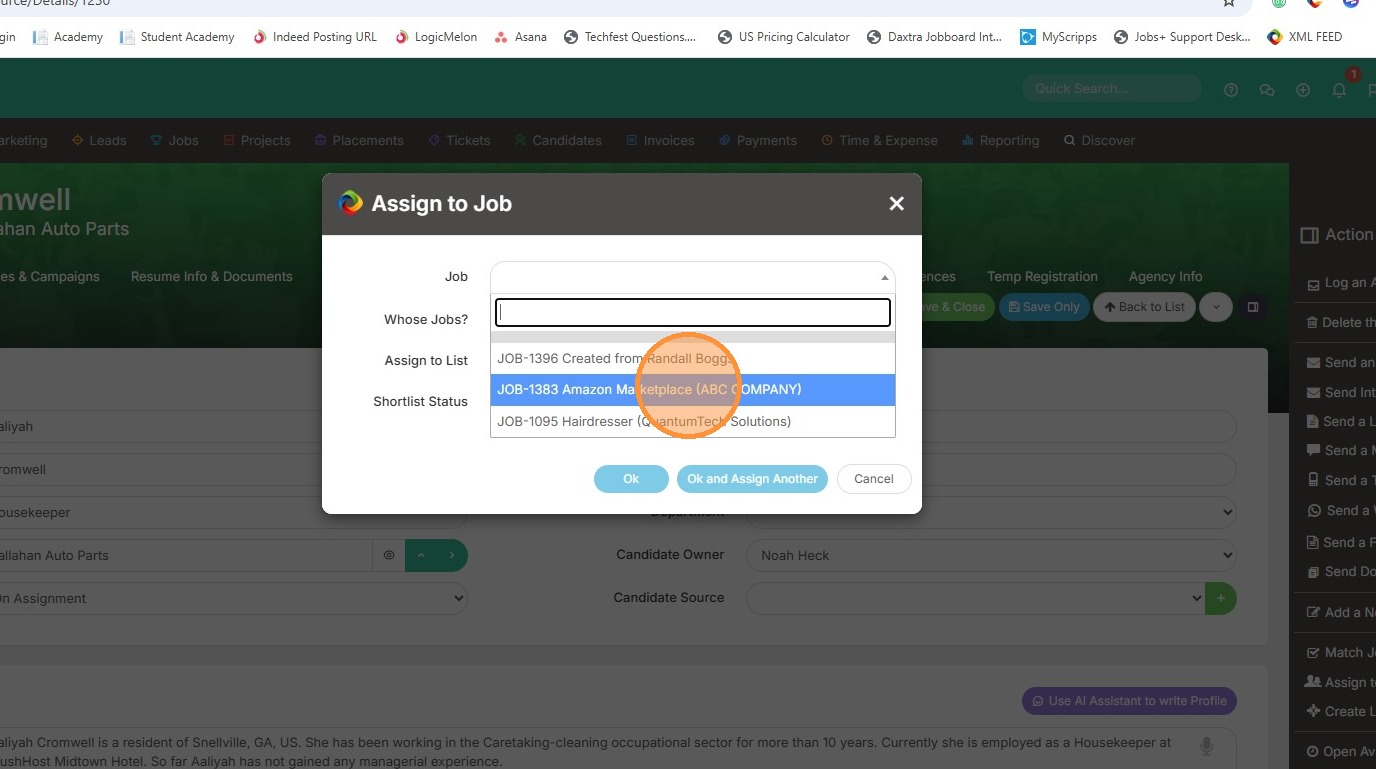Open Payments navigation item
The width and height of the screenshot is (1376, 769).
point(758,141)
